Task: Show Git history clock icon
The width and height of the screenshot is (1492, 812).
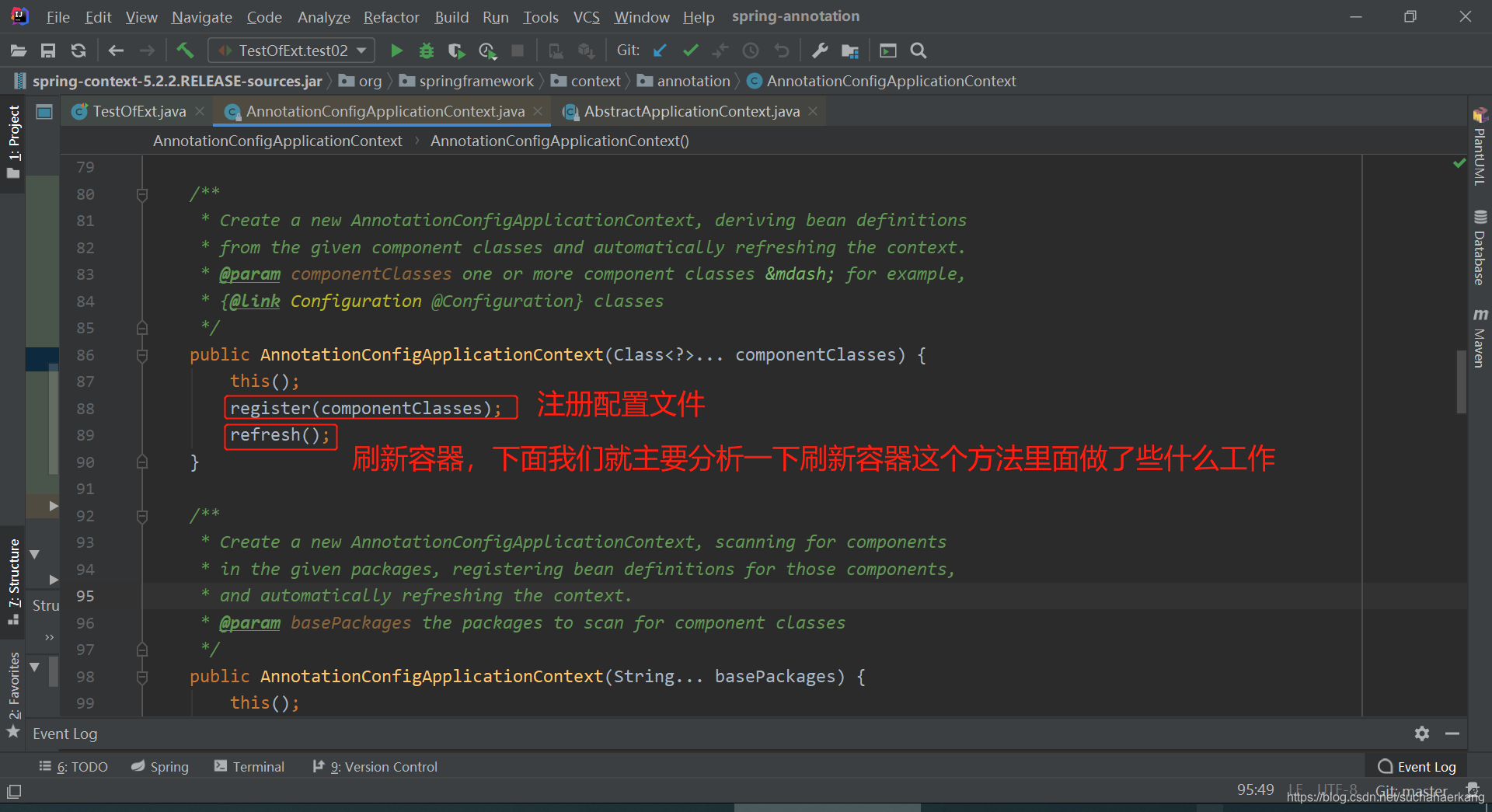Action: 751,51
